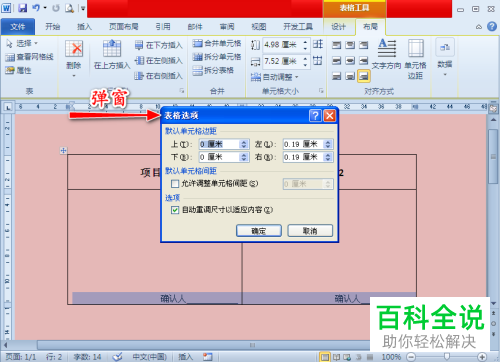This screenshot has height=362, width=500.
Task: Open the AutoFit (自动调整) dropdown
Action: coord(275,77)
